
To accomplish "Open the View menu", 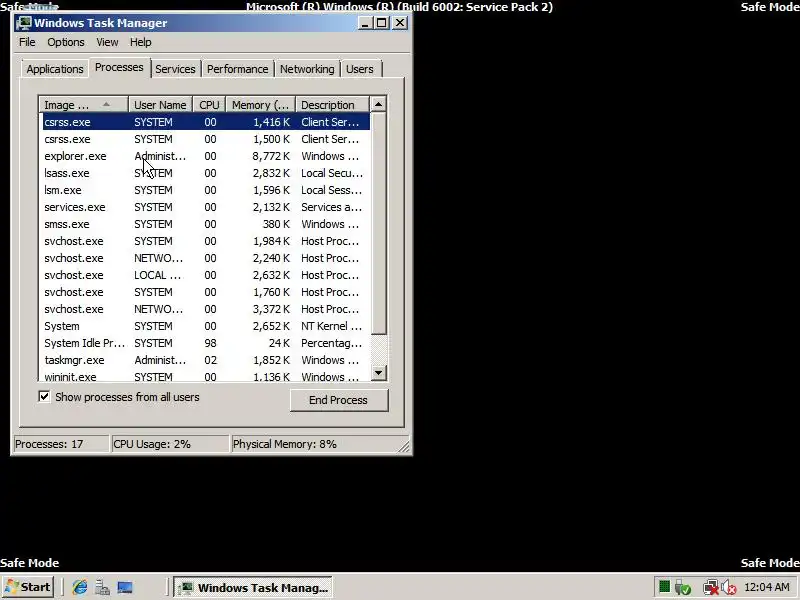I will 107,42.
